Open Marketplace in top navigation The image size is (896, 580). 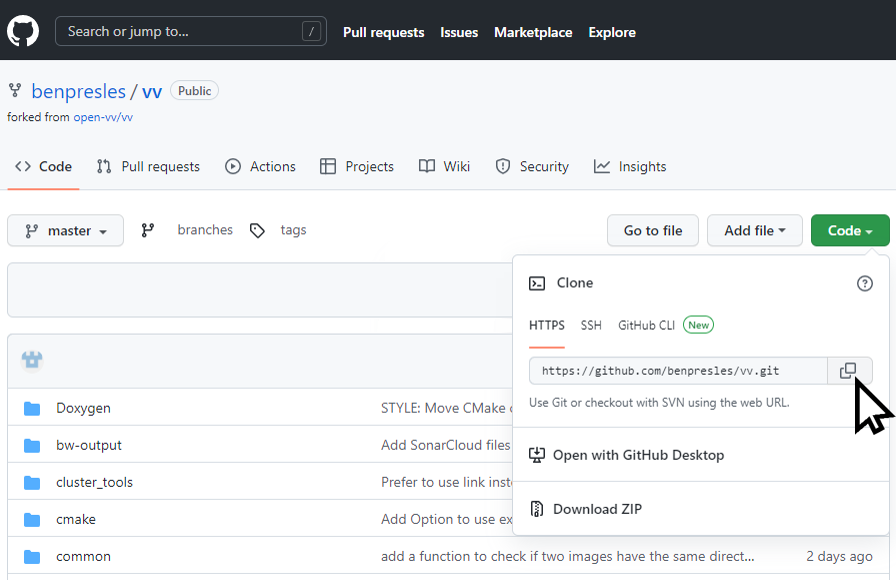tap(533, 32)
